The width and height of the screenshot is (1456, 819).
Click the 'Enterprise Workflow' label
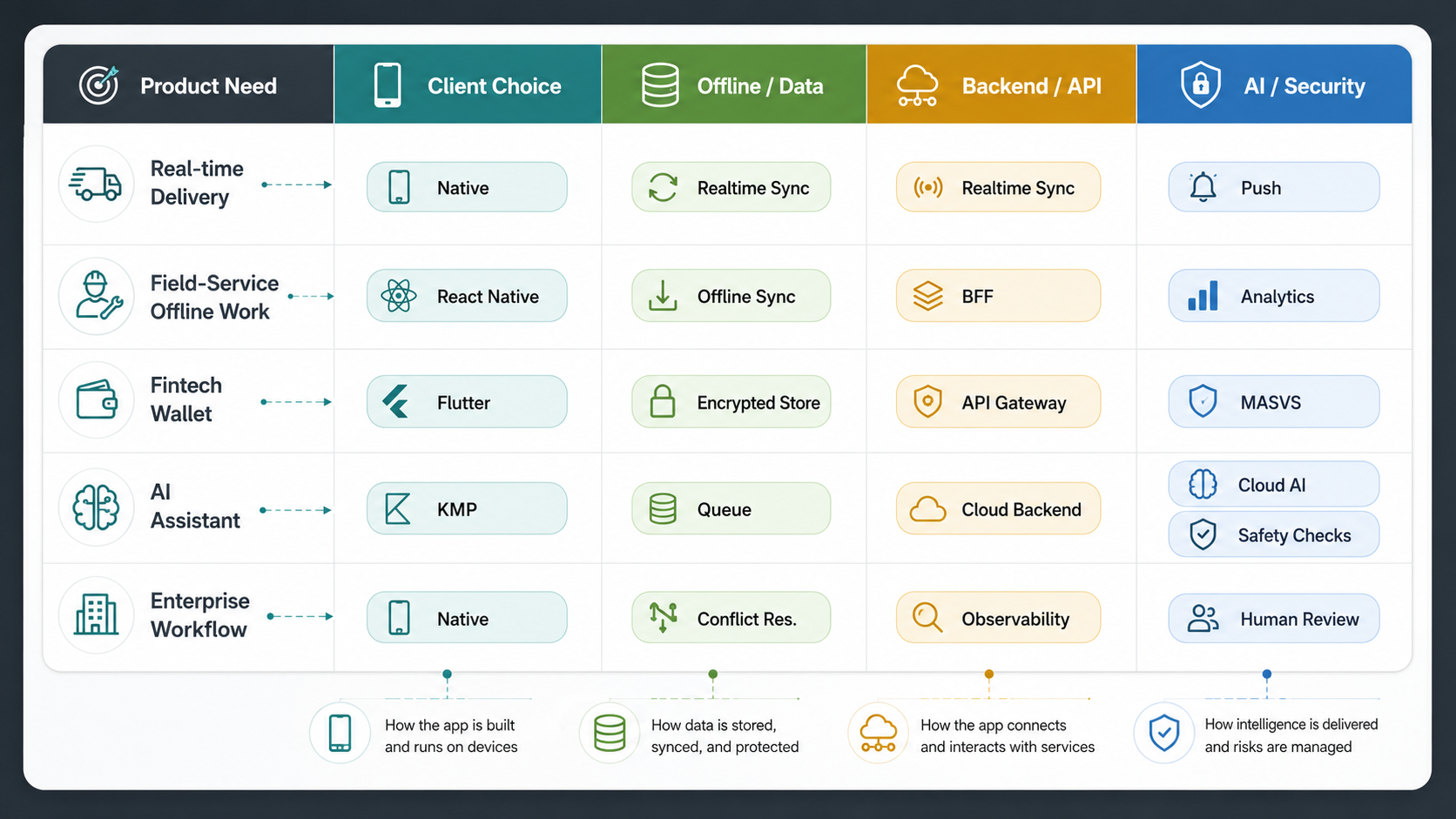click(200, 615)
